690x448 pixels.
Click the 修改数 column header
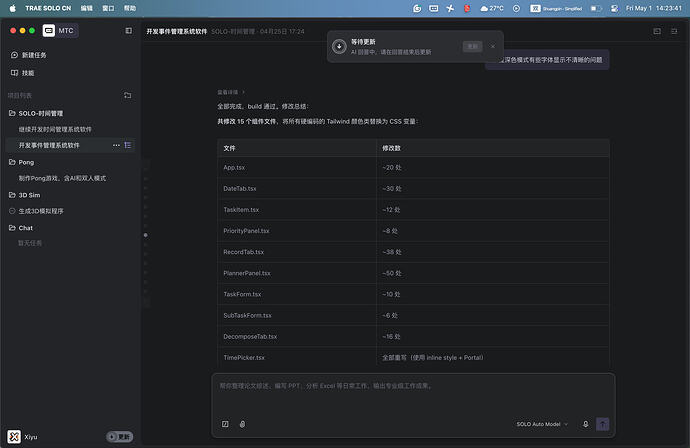tap(493, 148)
